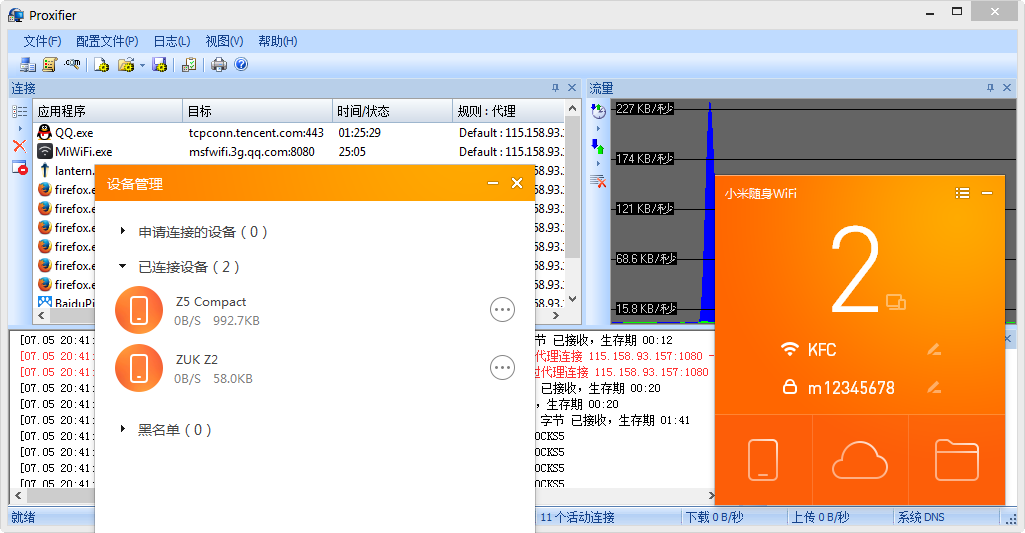This screenshot has height=533, width=1025.
Task: Close 设备管理 dialog
Action: [517, 183]
